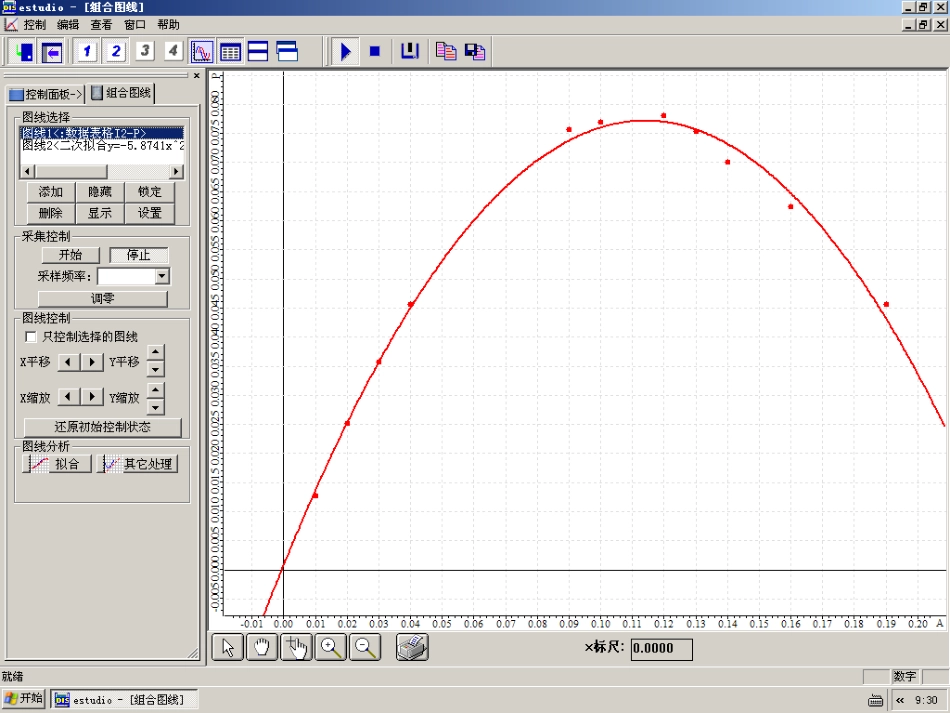Click the printer icon below the graph

[x=412, y=648]
